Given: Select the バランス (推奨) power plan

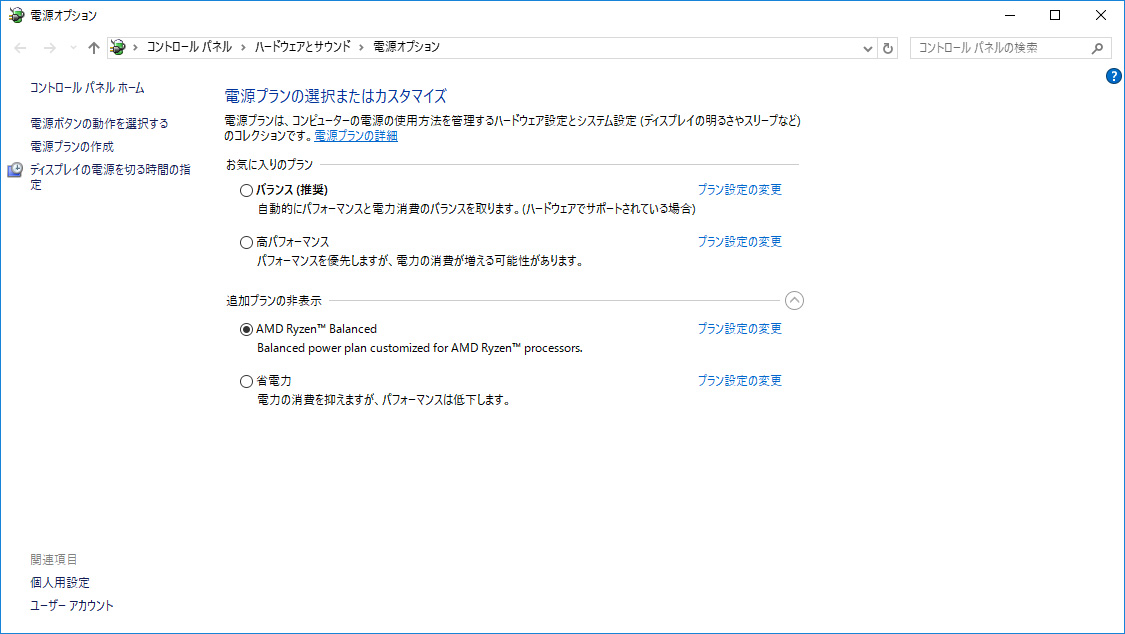Looking at the screenshot, I should [246, 190].
